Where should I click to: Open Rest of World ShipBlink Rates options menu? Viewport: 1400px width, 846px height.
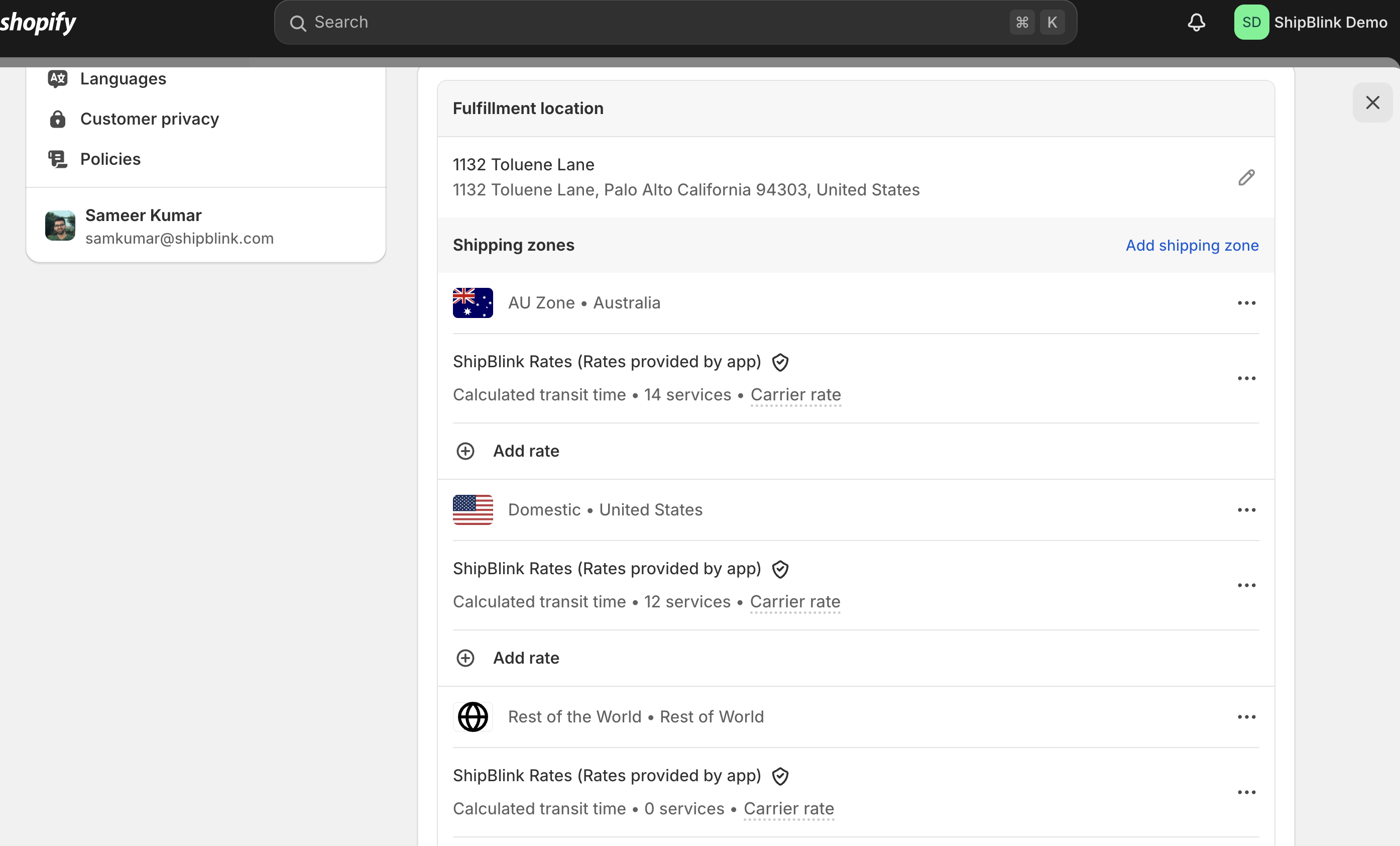click(x=1246, y=792)
